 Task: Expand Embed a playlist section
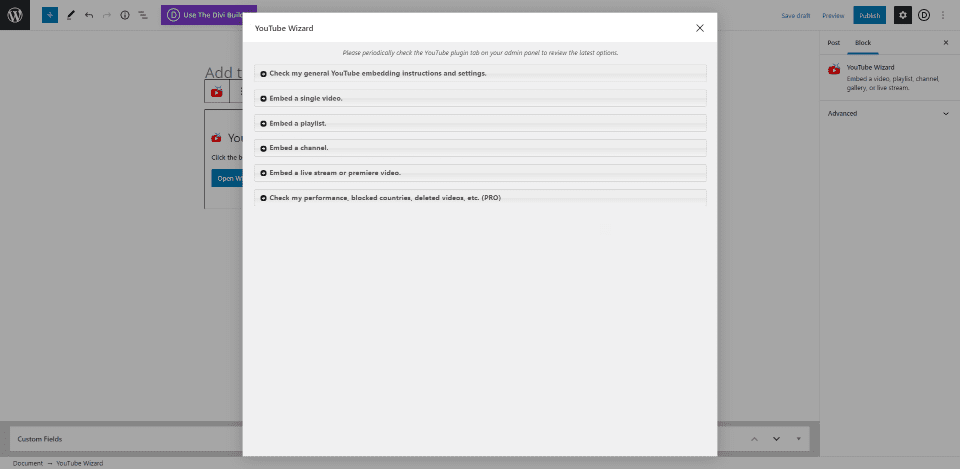coord(480,123)
